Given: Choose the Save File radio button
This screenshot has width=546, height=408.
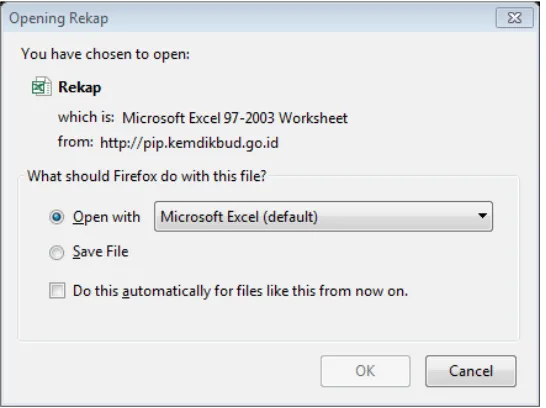Looking at the screenshot, I should coord(56,252).
